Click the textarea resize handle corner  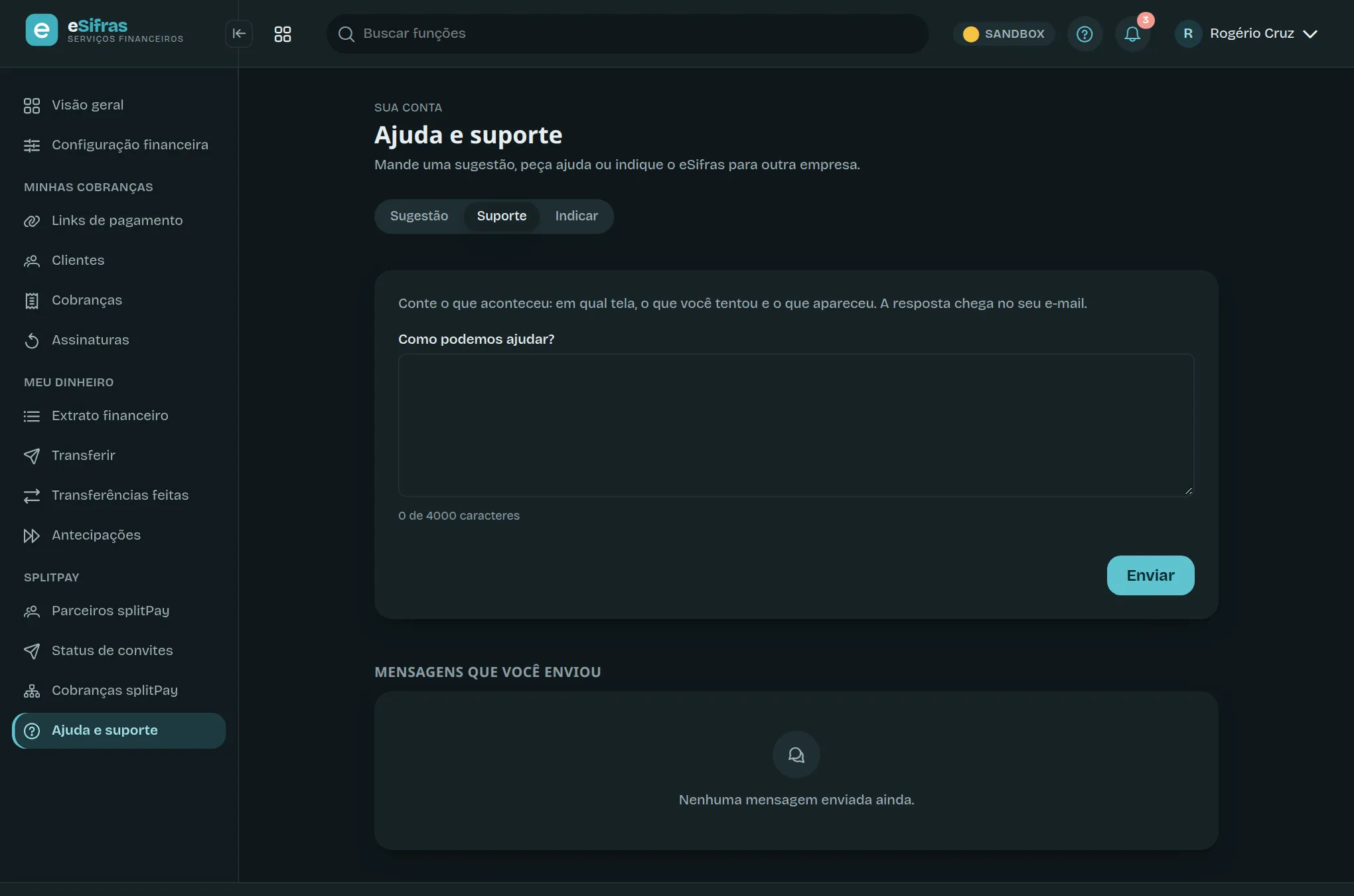(x=1188, y=490)
